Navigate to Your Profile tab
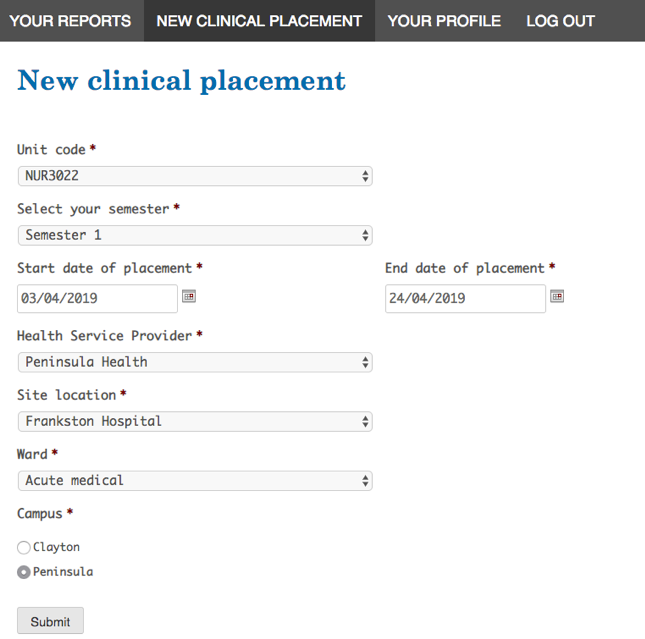Image resolution: width=645 pixels, height=639 pixels. (x=444, y=21)
